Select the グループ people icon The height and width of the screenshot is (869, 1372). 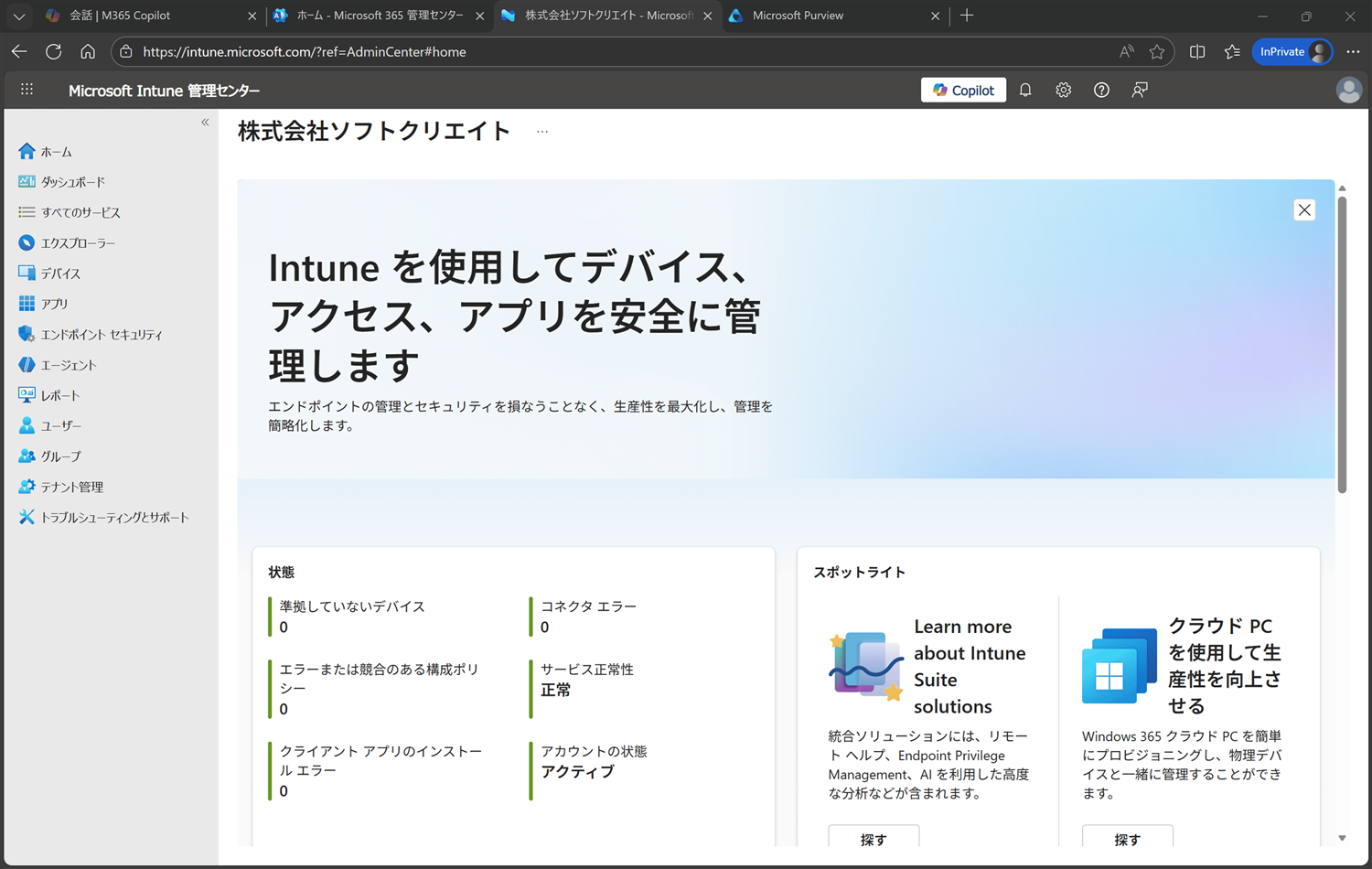click(27, 456)
